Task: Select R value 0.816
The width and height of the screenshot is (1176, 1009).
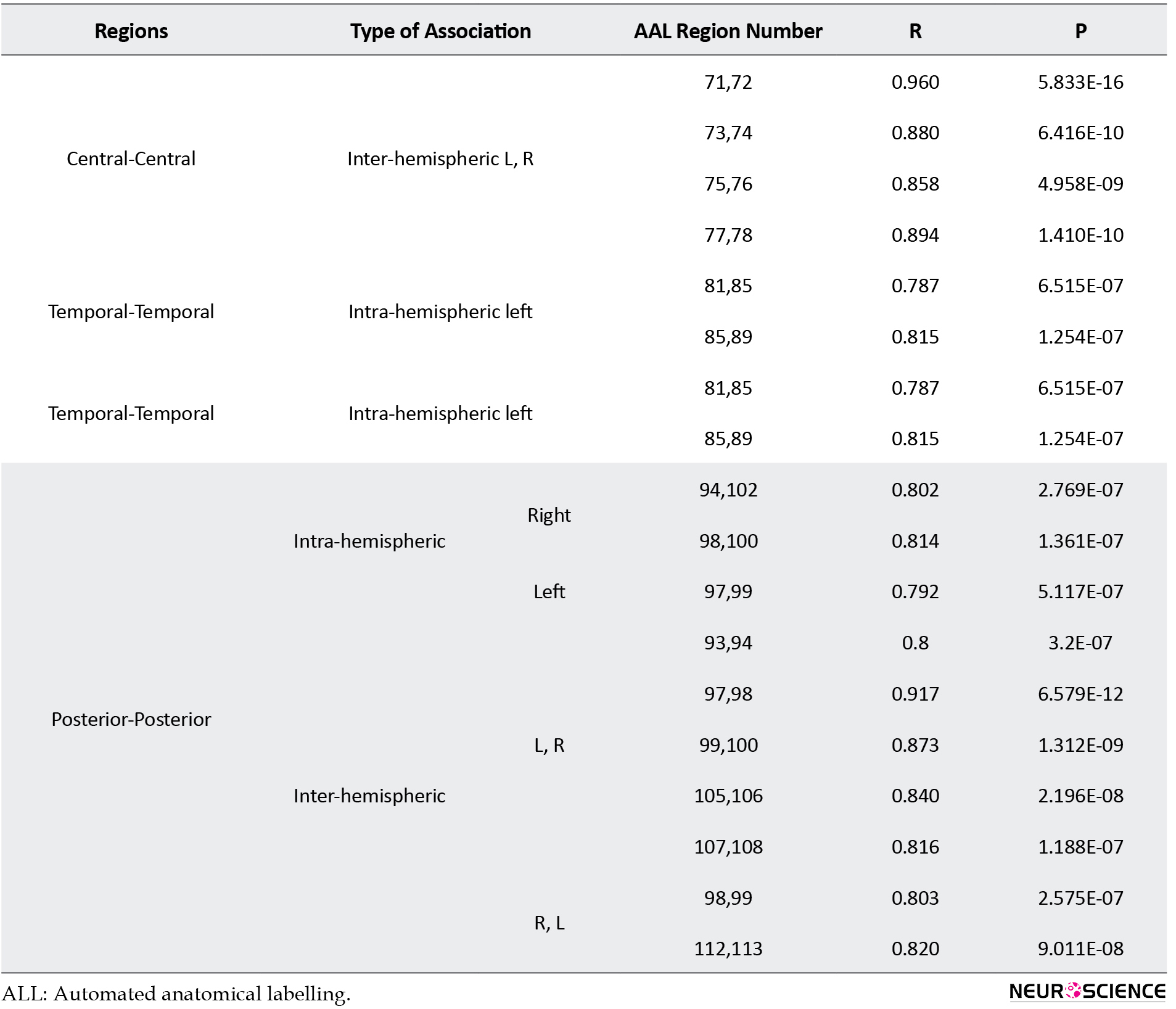Action: 915,847
